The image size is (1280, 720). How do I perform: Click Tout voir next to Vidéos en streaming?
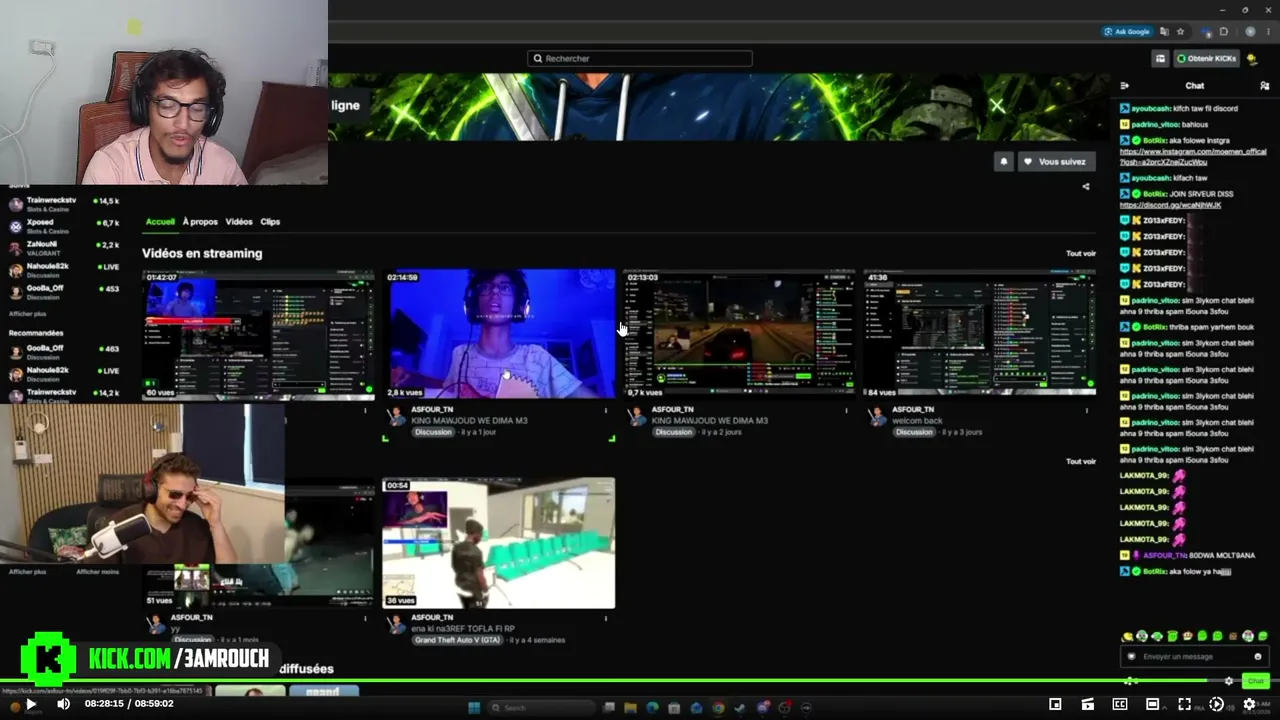tap(1081, 253)
